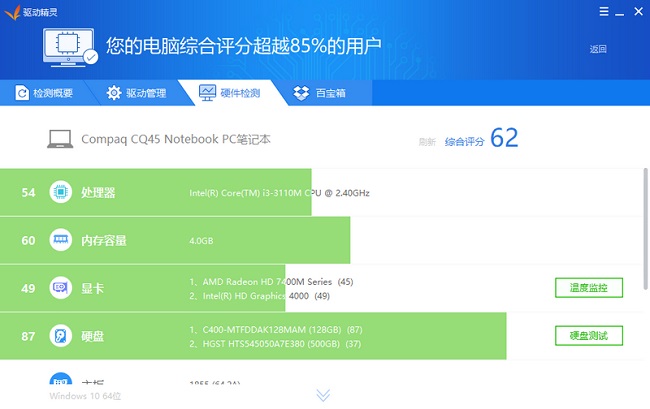Image resolution: width=650 pixels, height=409 pixels.
Task: Click AMD Radeon HD 7400M Series entry
Action: click(272, 282)
